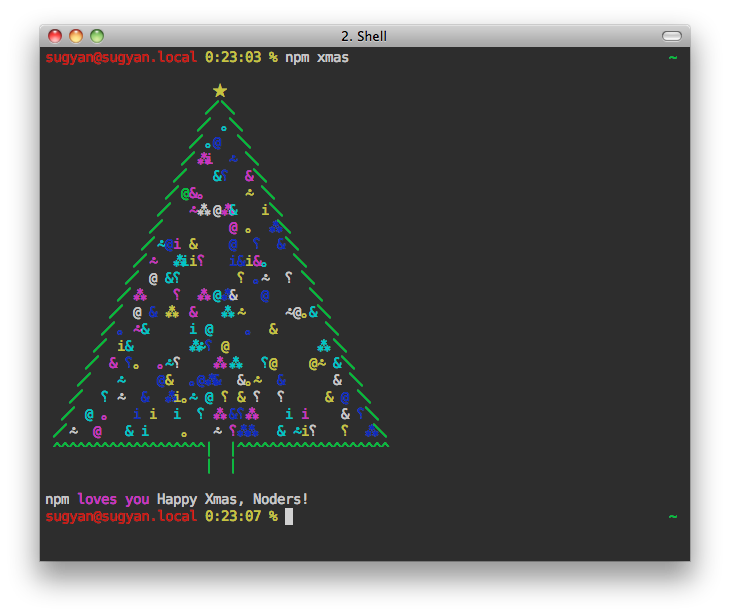This screenshot has width=730, height=616.
Task: Close the Shell terminal window
Action: [55, 36]
